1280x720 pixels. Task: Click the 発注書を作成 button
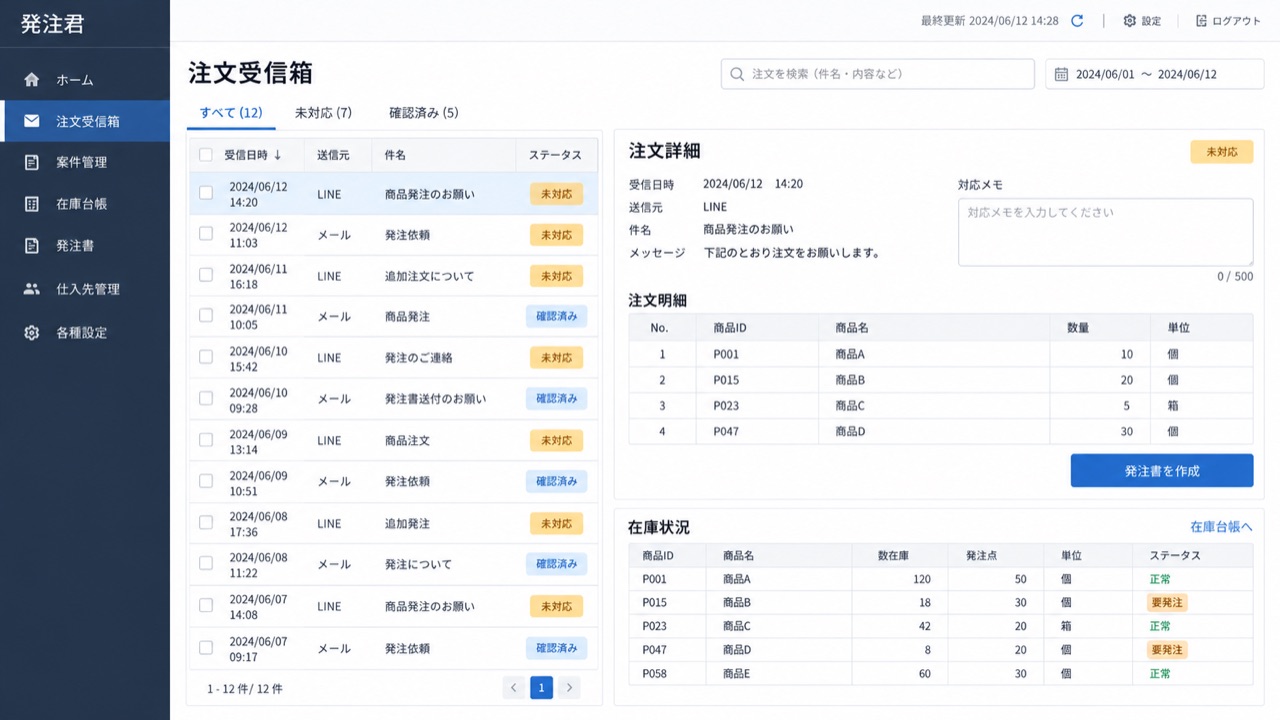click(x=1161, y=470)
